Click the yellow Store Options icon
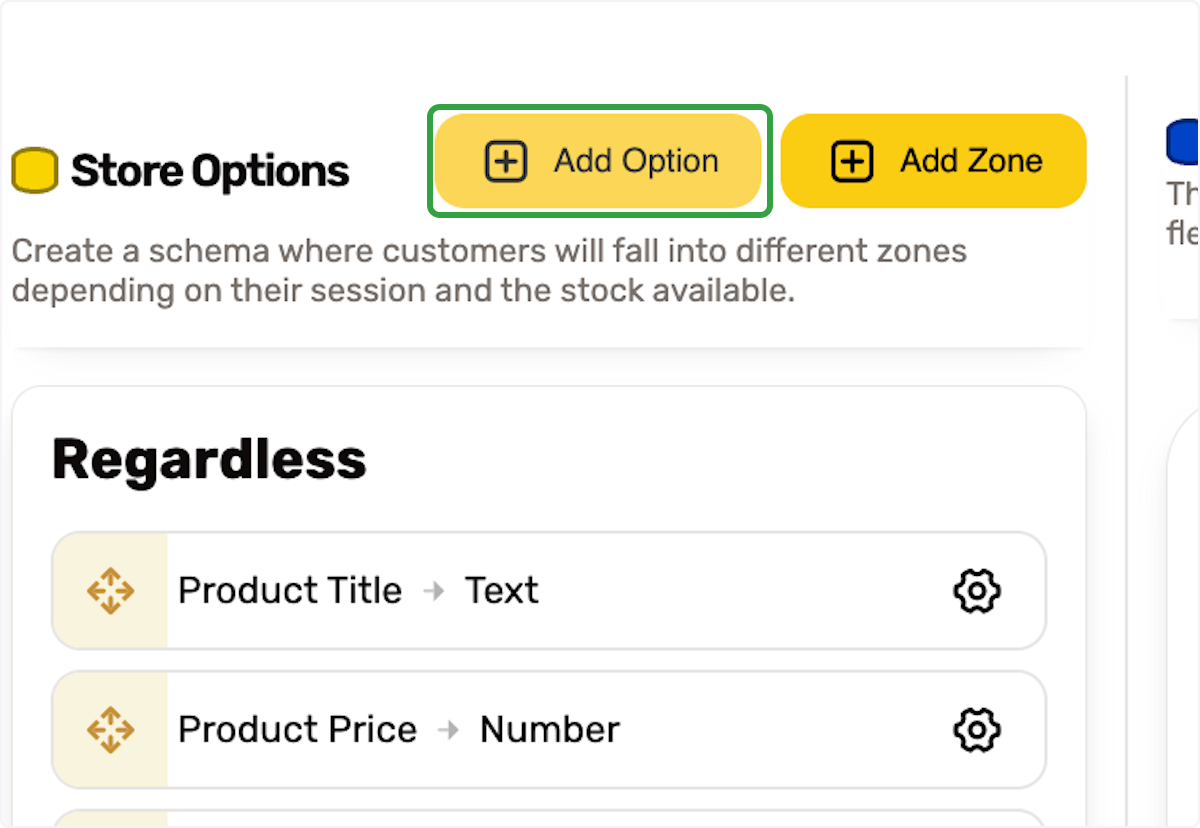Screen dimensions: 1200x828 tap(34, 171)
